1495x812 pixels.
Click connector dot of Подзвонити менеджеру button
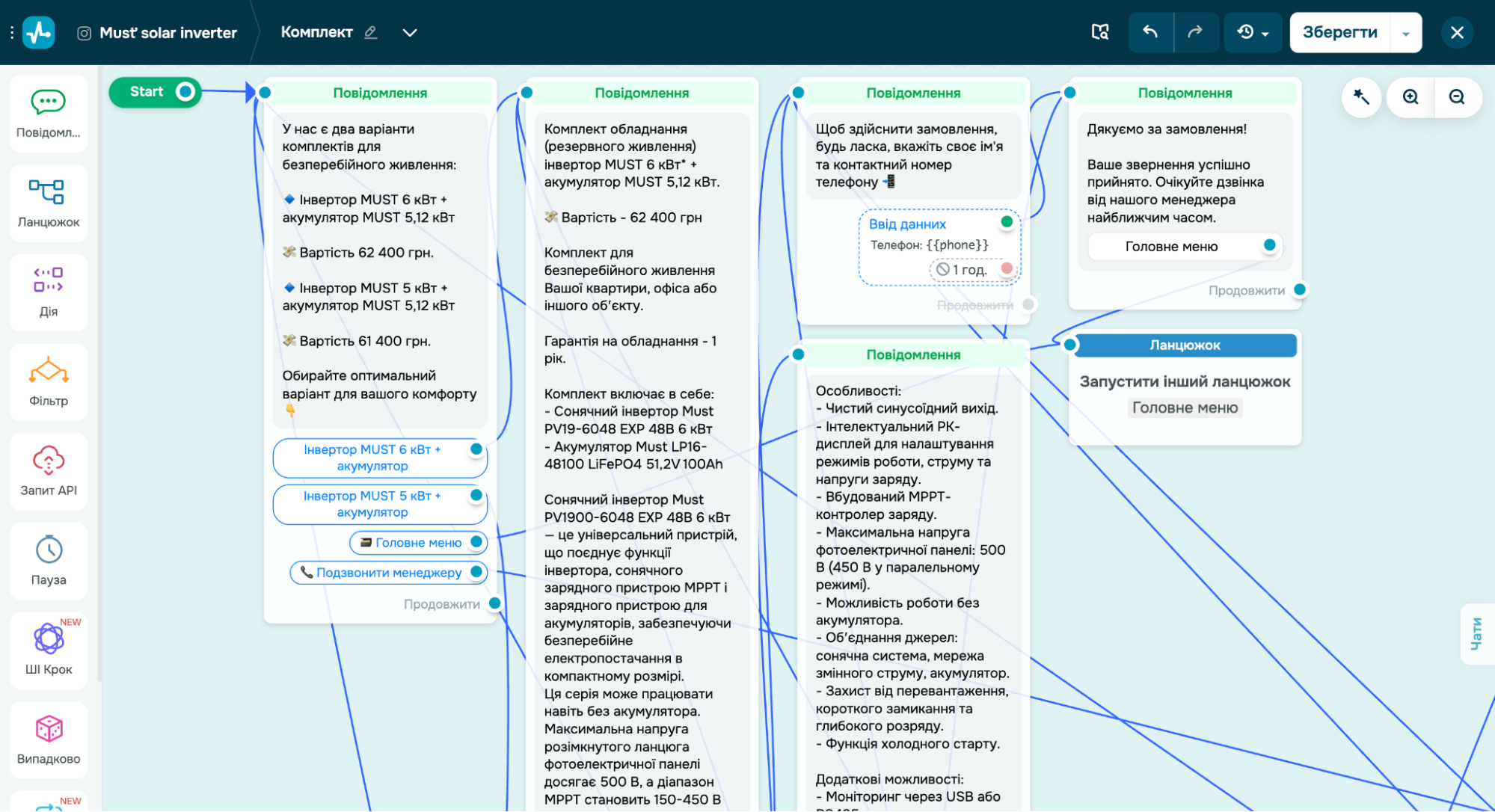click(x=476, y=572)
